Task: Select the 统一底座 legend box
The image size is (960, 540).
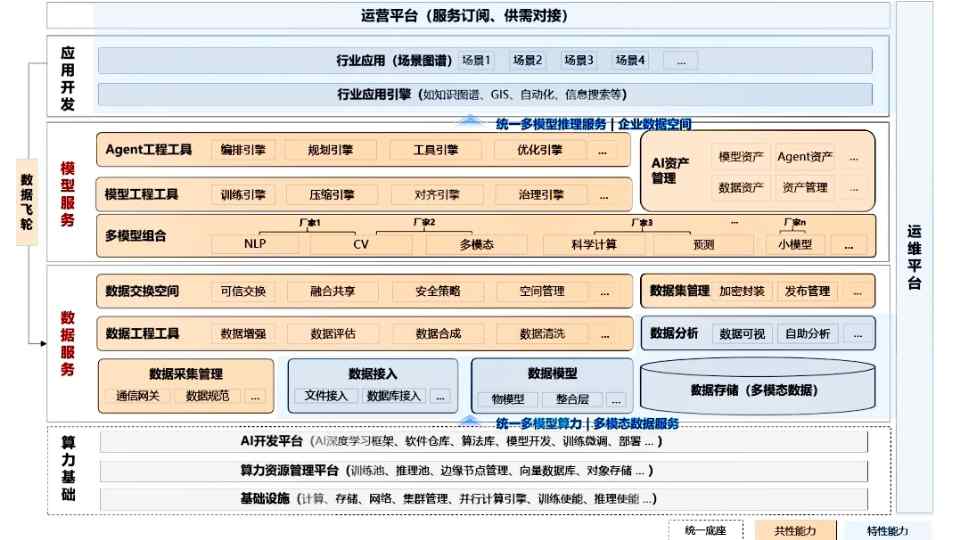Action: (x=710, y=531)
